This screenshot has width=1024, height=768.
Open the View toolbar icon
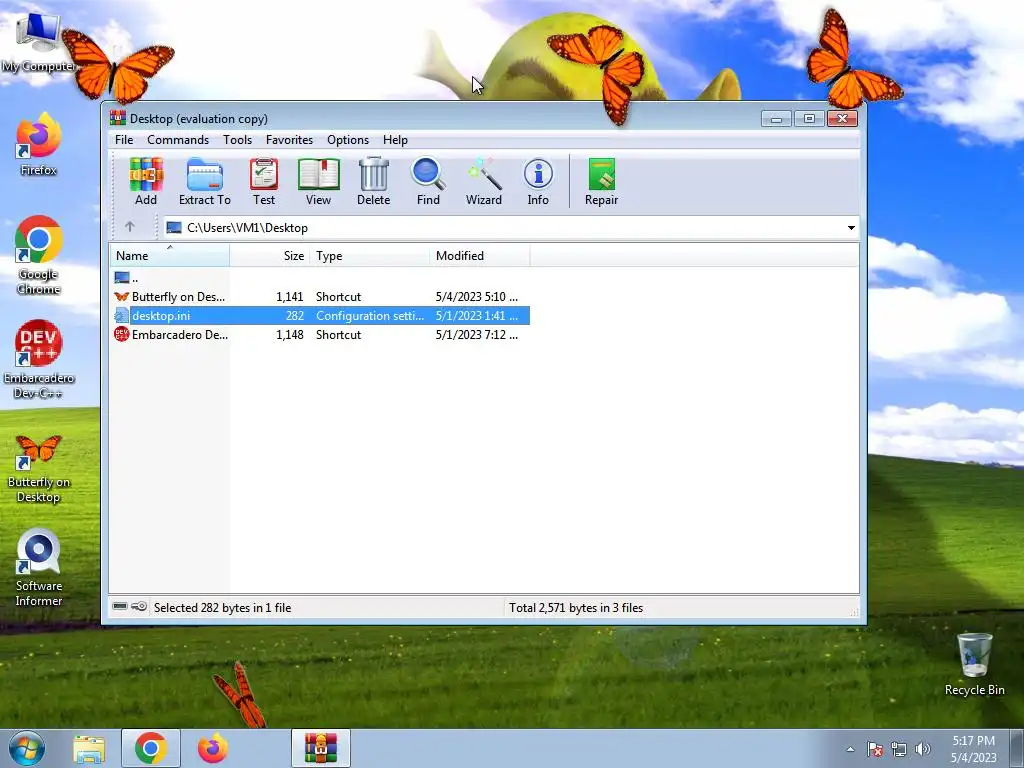tap(319, 182)
